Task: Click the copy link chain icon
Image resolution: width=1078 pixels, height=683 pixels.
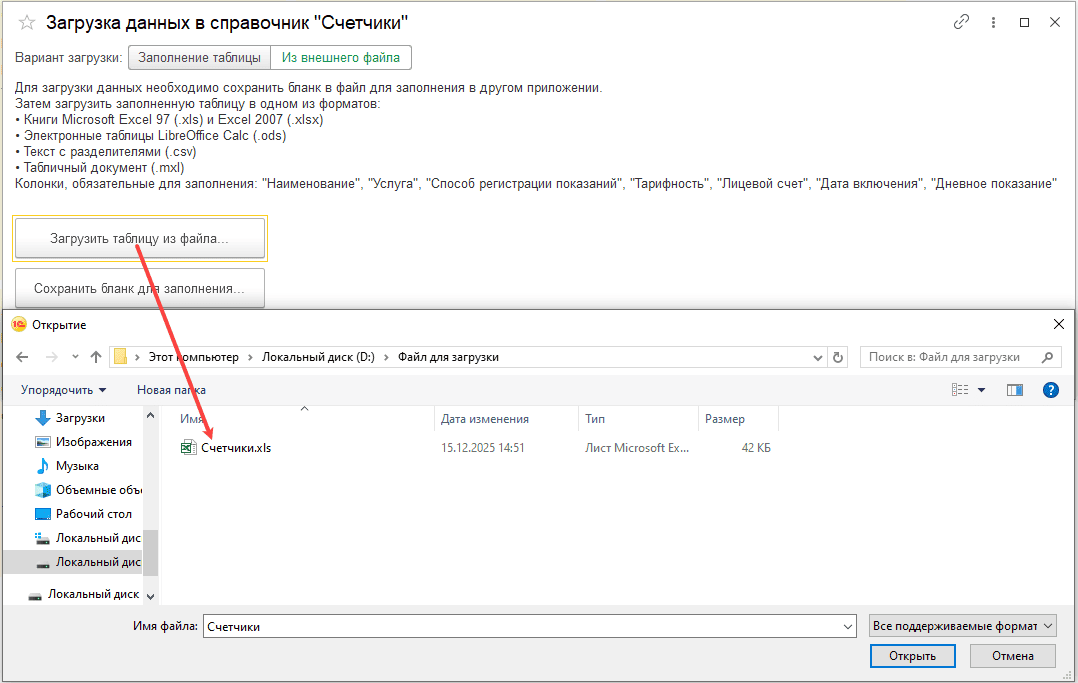Action: click(x=961, y=22)
